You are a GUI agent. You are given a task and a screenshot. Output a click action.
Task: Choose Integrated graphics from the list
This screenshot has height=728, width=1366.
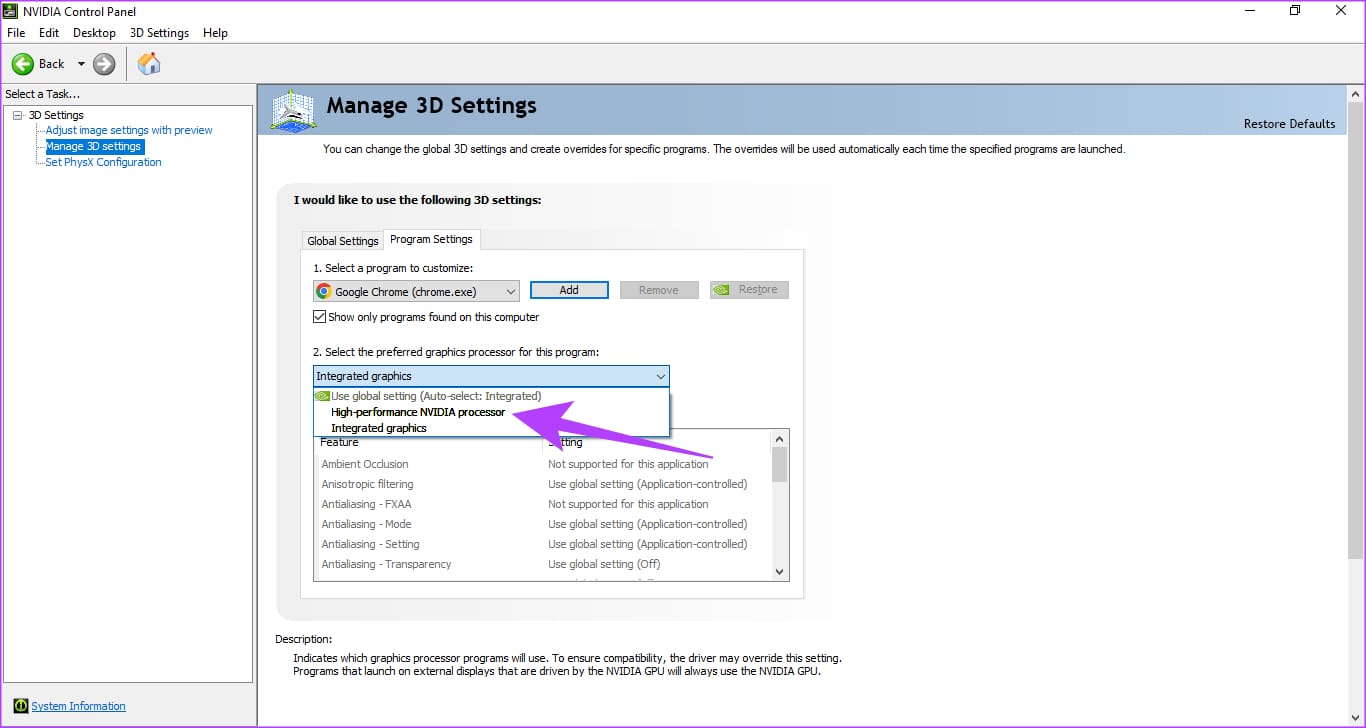379,428
